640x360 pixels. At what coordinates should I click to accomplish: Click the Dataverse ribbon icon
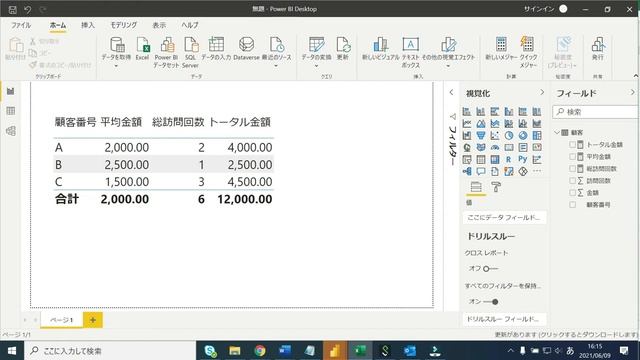pos(247,44)
